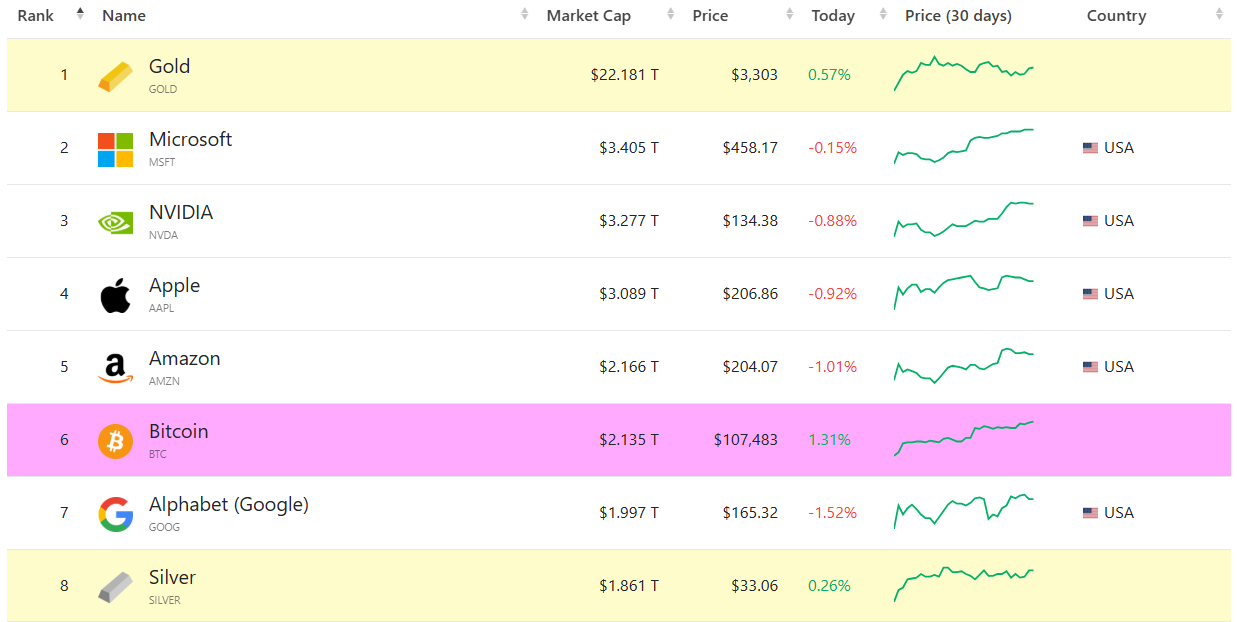Click Alphabet today change -1.52%
Image resolution: width=1237 pixels, height=622 pixels.
833,513
